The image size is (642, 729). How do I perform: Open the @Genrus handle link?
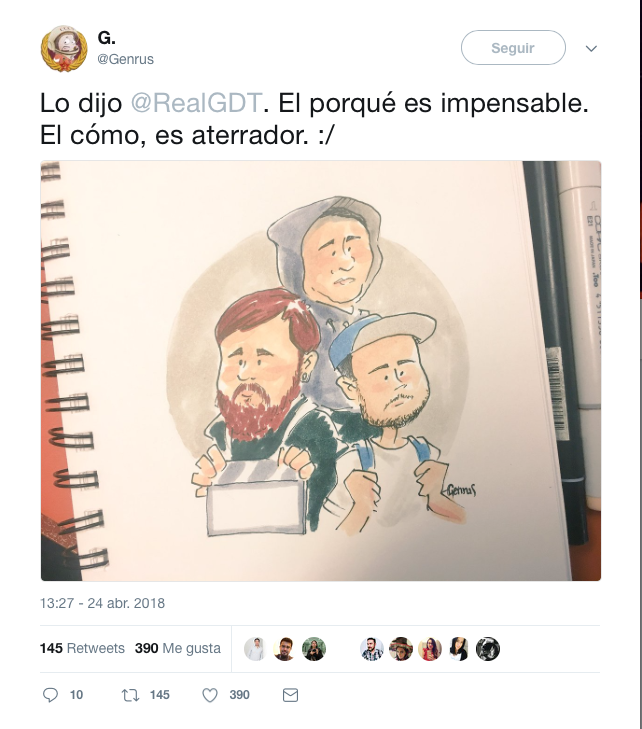(x=125, y=59)
